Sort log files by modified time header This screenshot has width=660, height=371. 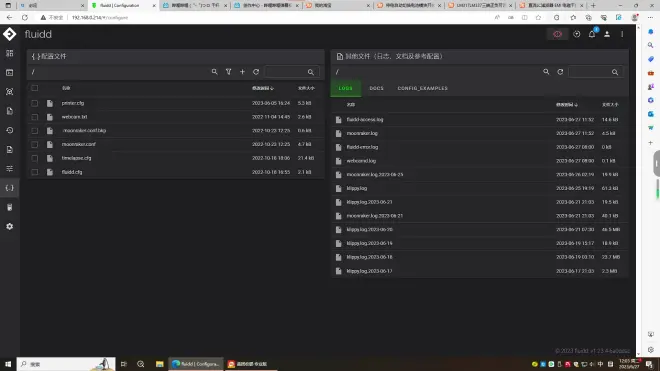567,104
